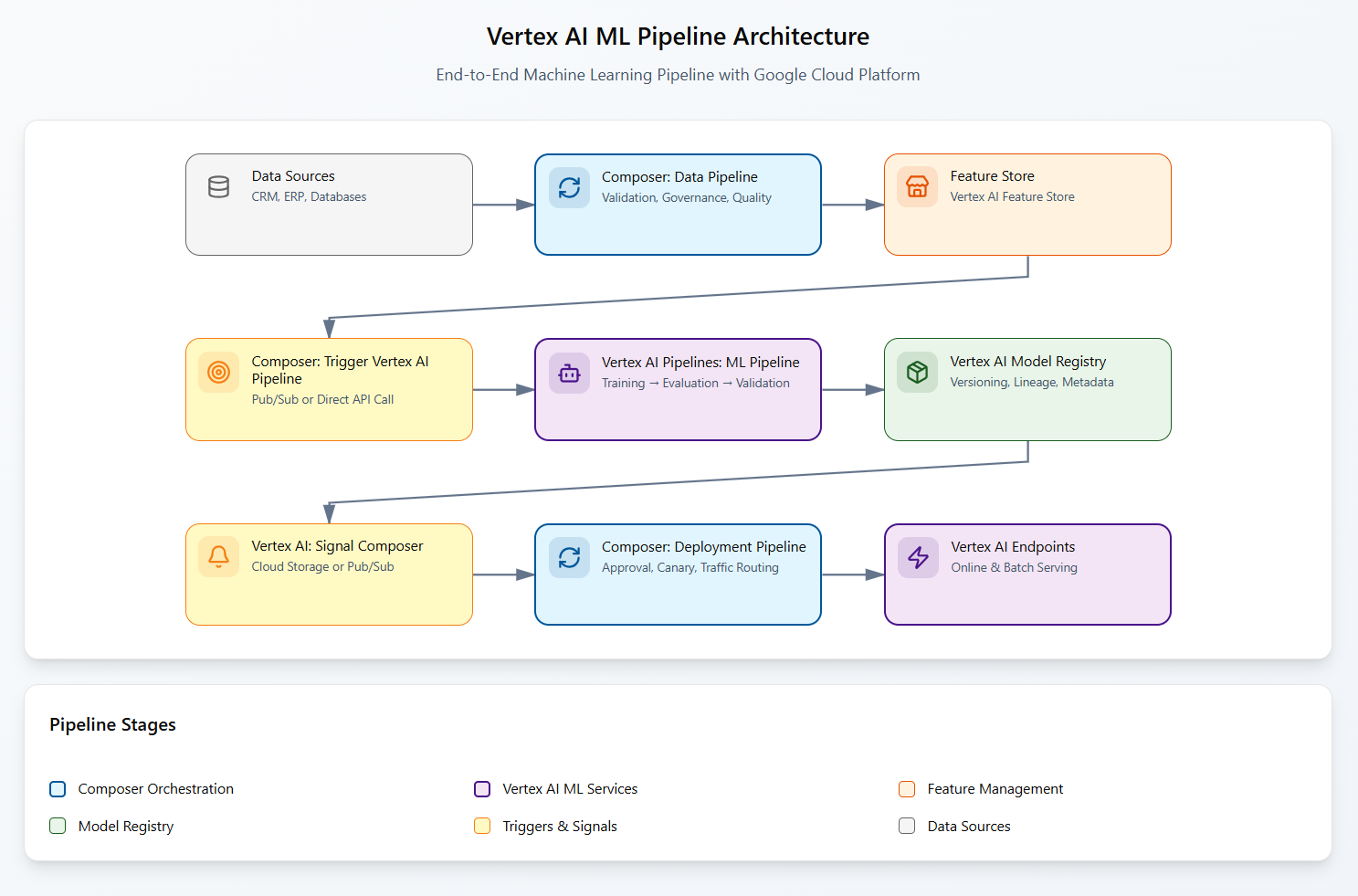The height and width of the screenshot is (896, 1358).
Task: Click the Triggers & Signals color swatch
Action: click(482, 826)
